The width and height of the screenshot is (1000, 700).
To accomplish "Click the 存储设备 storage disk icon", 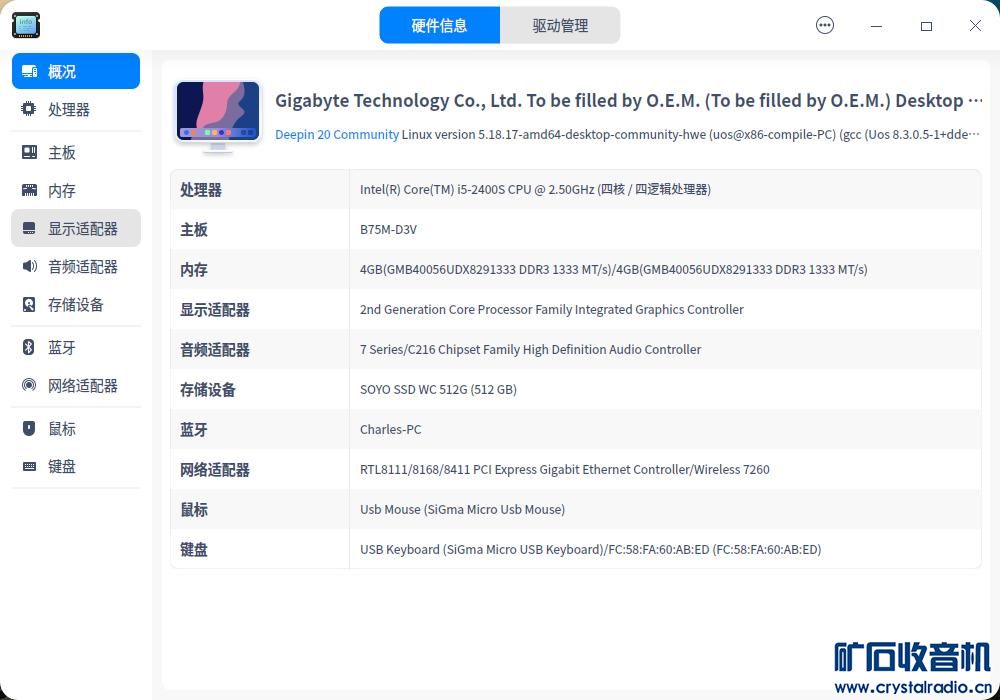I will click(29, 304).
